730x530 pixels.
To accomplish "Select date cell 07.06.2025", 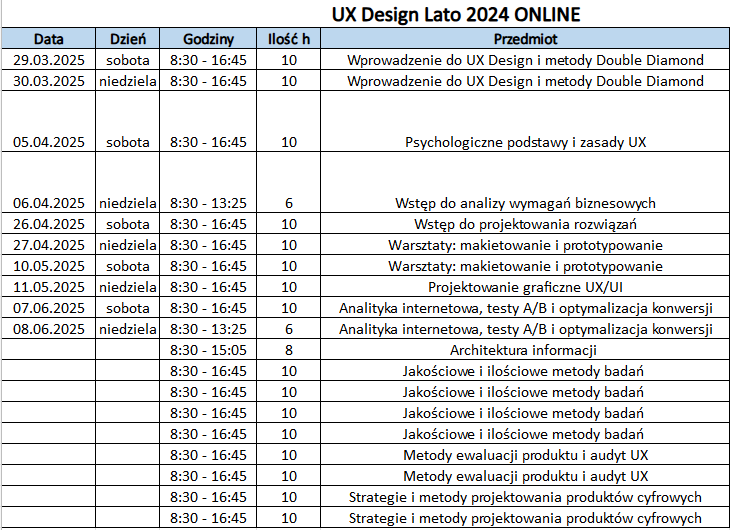I will coord(48,307).
